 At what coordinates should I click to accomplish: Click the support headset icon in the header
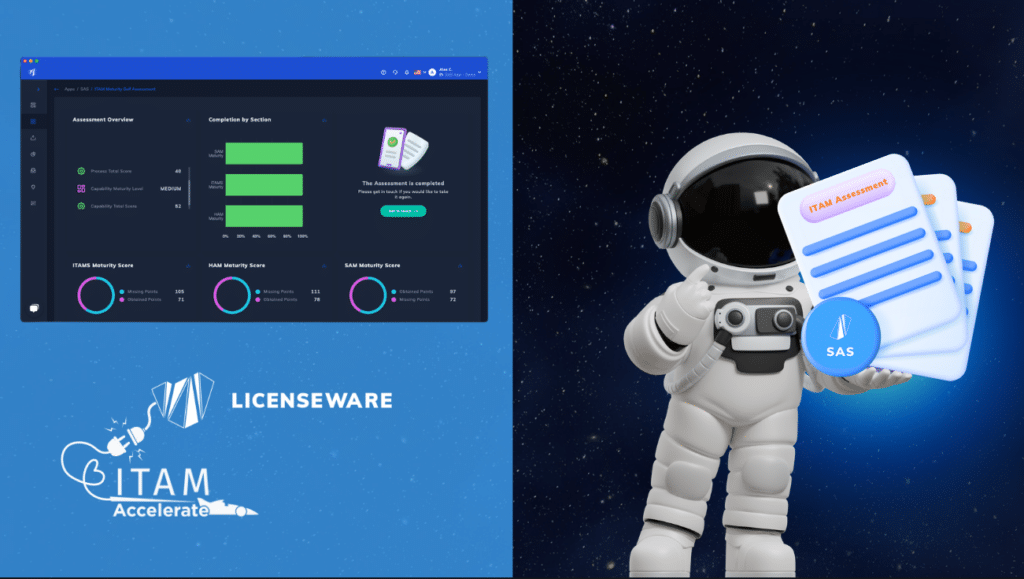pyautogui.click(x=396, y=72)
